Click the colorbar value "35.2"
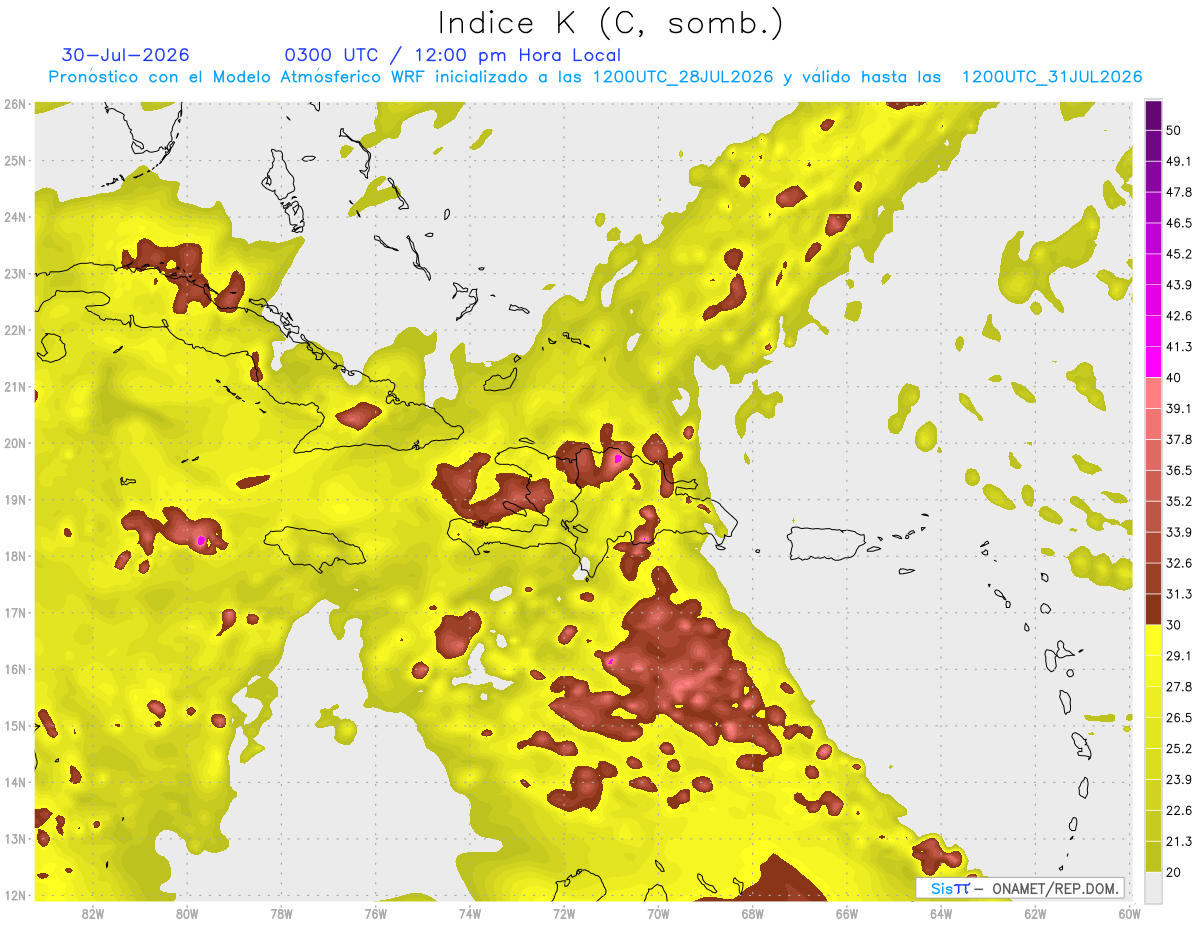Image resolution: width=1200 pixels, height=927 pixels. pos(1179,501)
